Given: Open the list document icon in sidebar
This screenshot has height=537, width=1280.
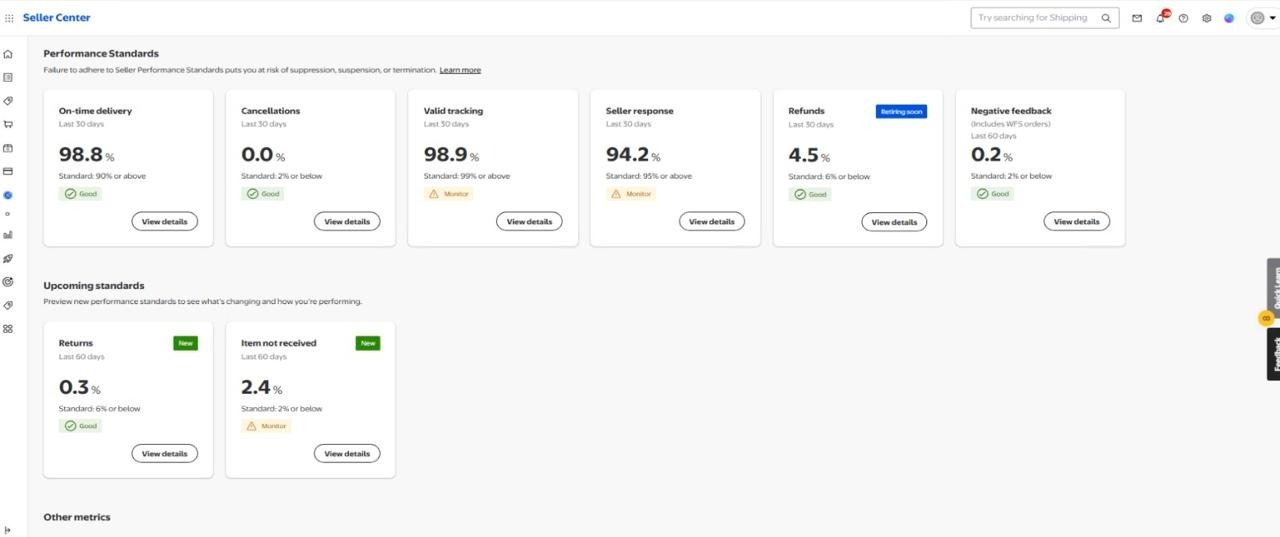Looking at the screenshot, I should [8, 77].
